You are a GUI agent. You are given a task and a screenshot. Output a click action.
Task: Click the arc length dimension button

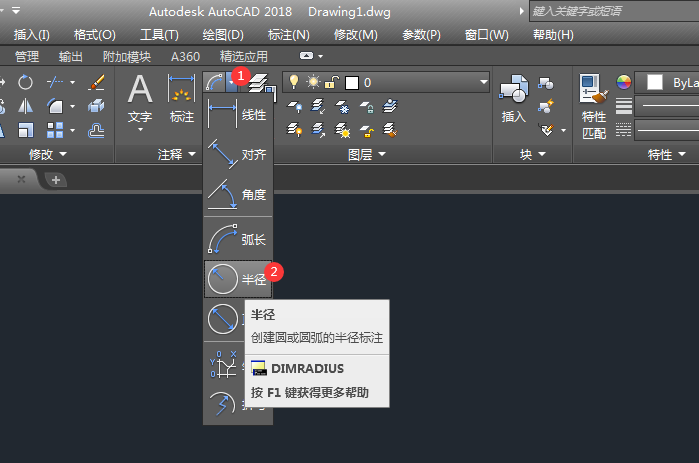pos(214,82)
